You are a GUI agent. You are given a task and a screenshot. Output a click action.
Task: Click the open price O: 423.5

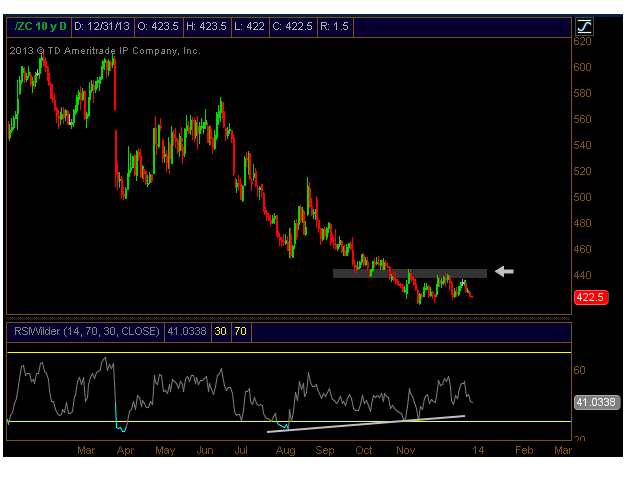pos(158,27)
